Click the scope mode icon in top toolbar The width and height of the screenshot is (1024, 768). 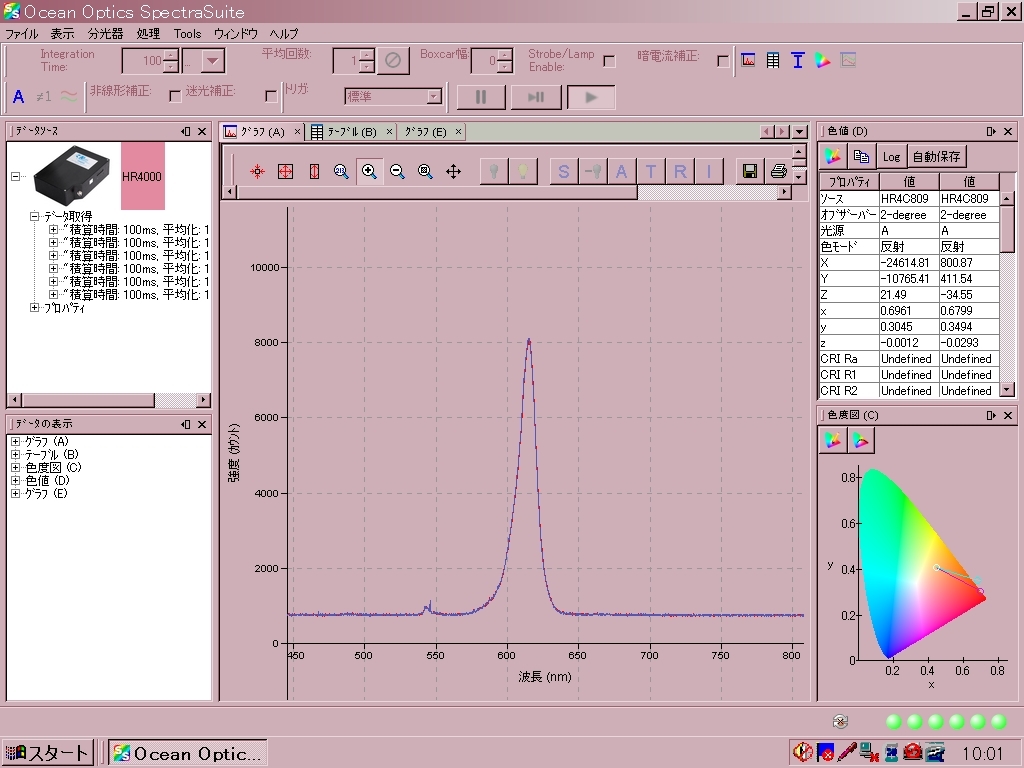point(748,60)
